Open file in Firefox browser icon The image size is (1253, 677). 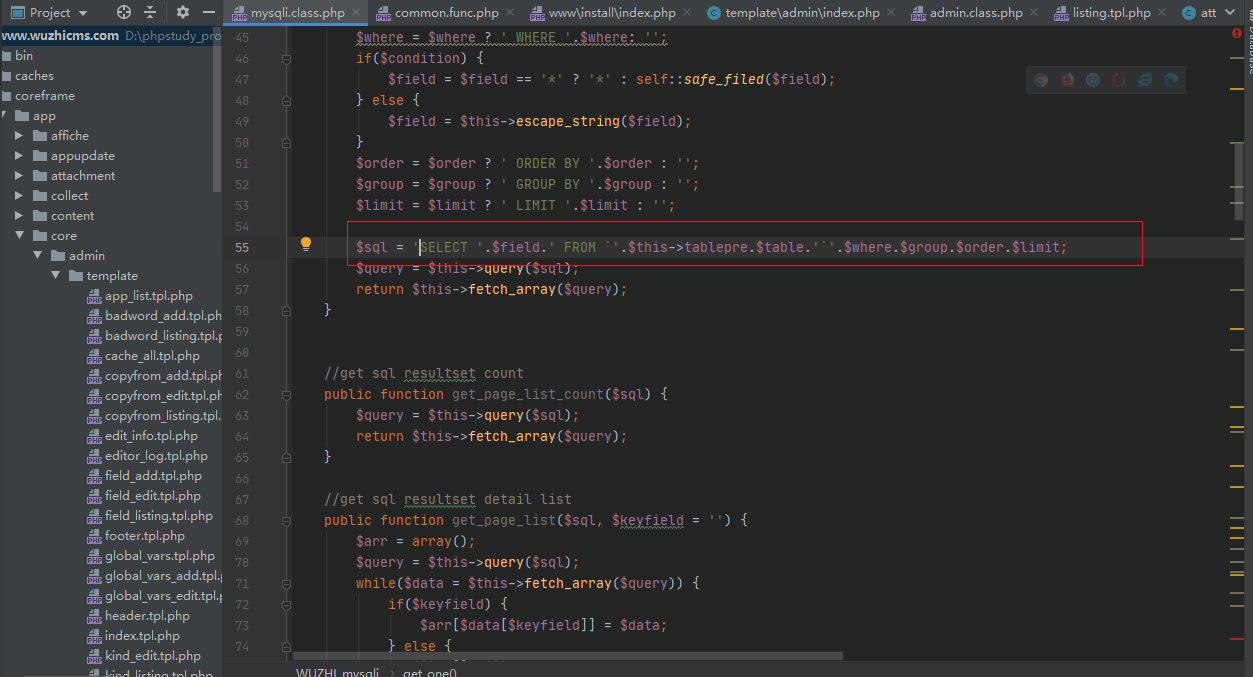[1067, 80]
